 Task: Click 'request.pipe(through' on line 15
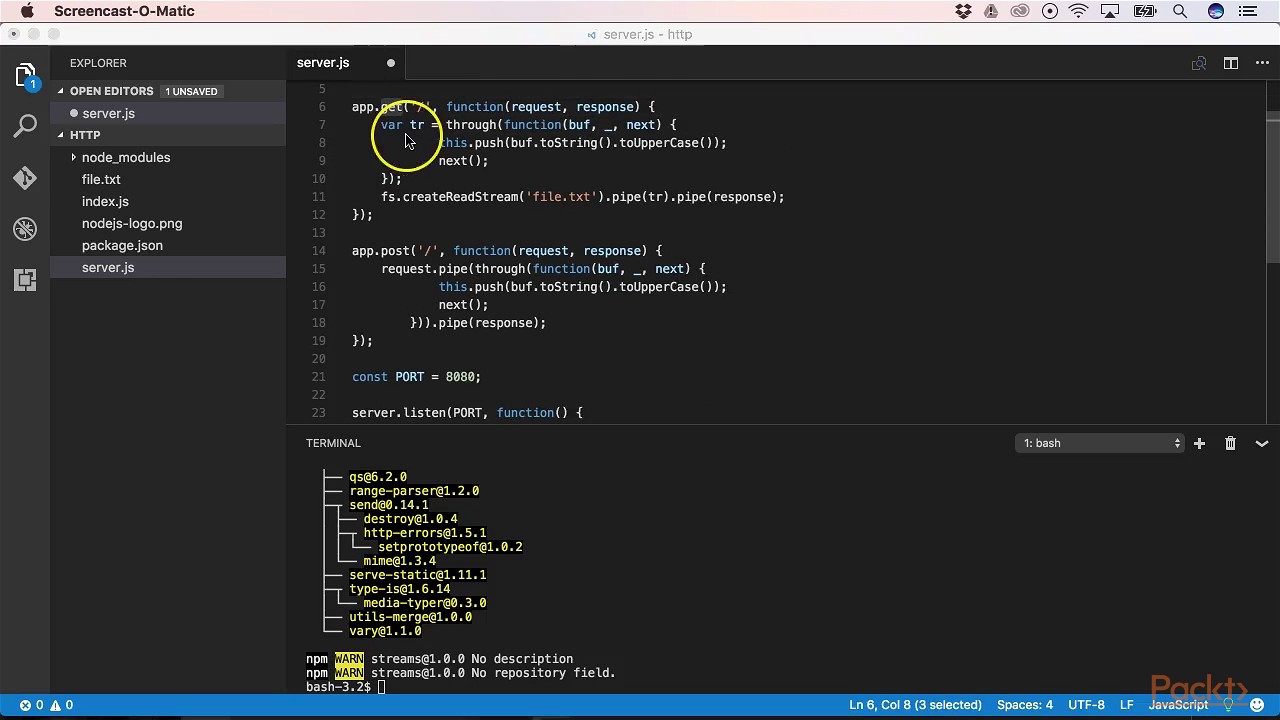[453, 269]
